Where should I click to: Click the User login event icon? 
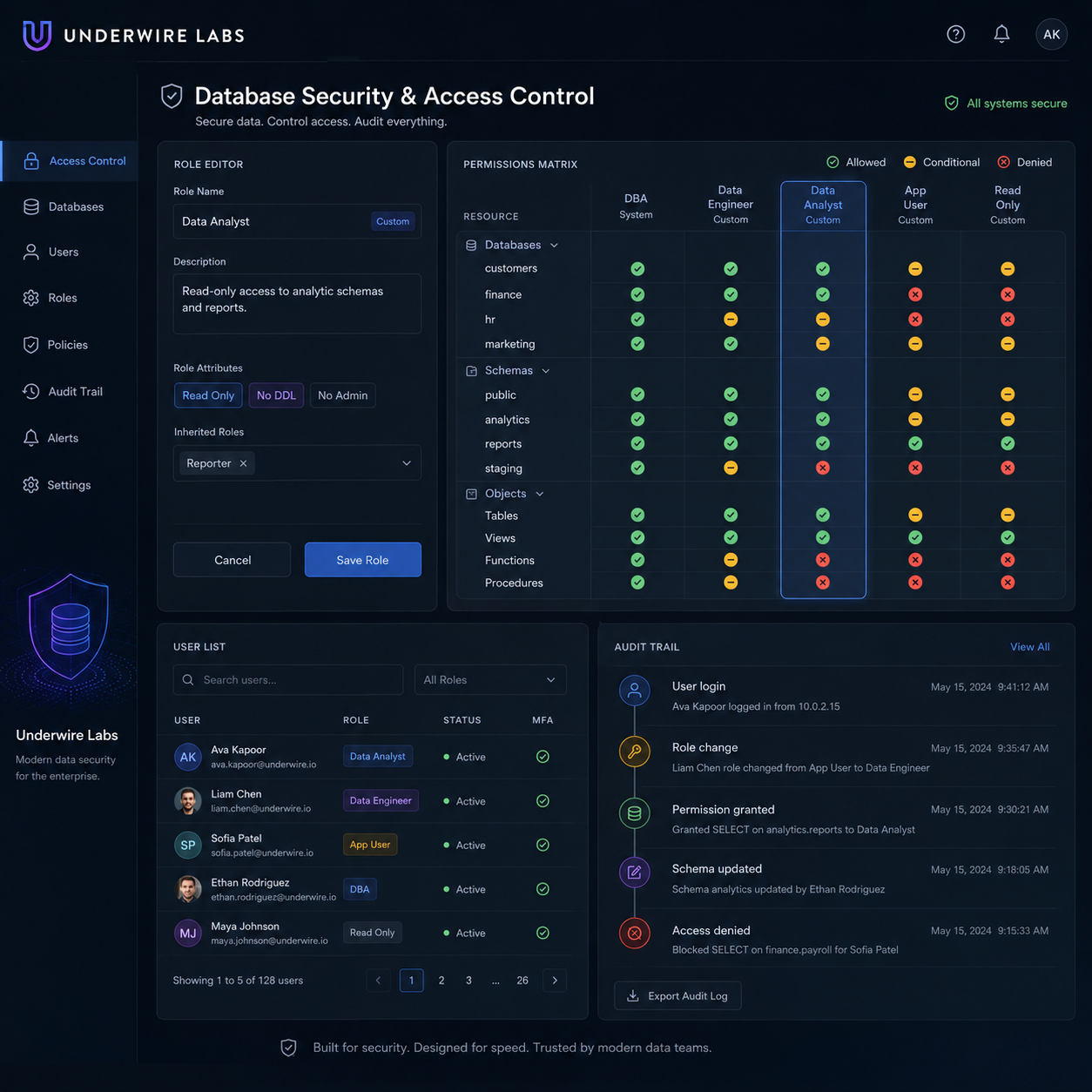click(x=635, y=691)
